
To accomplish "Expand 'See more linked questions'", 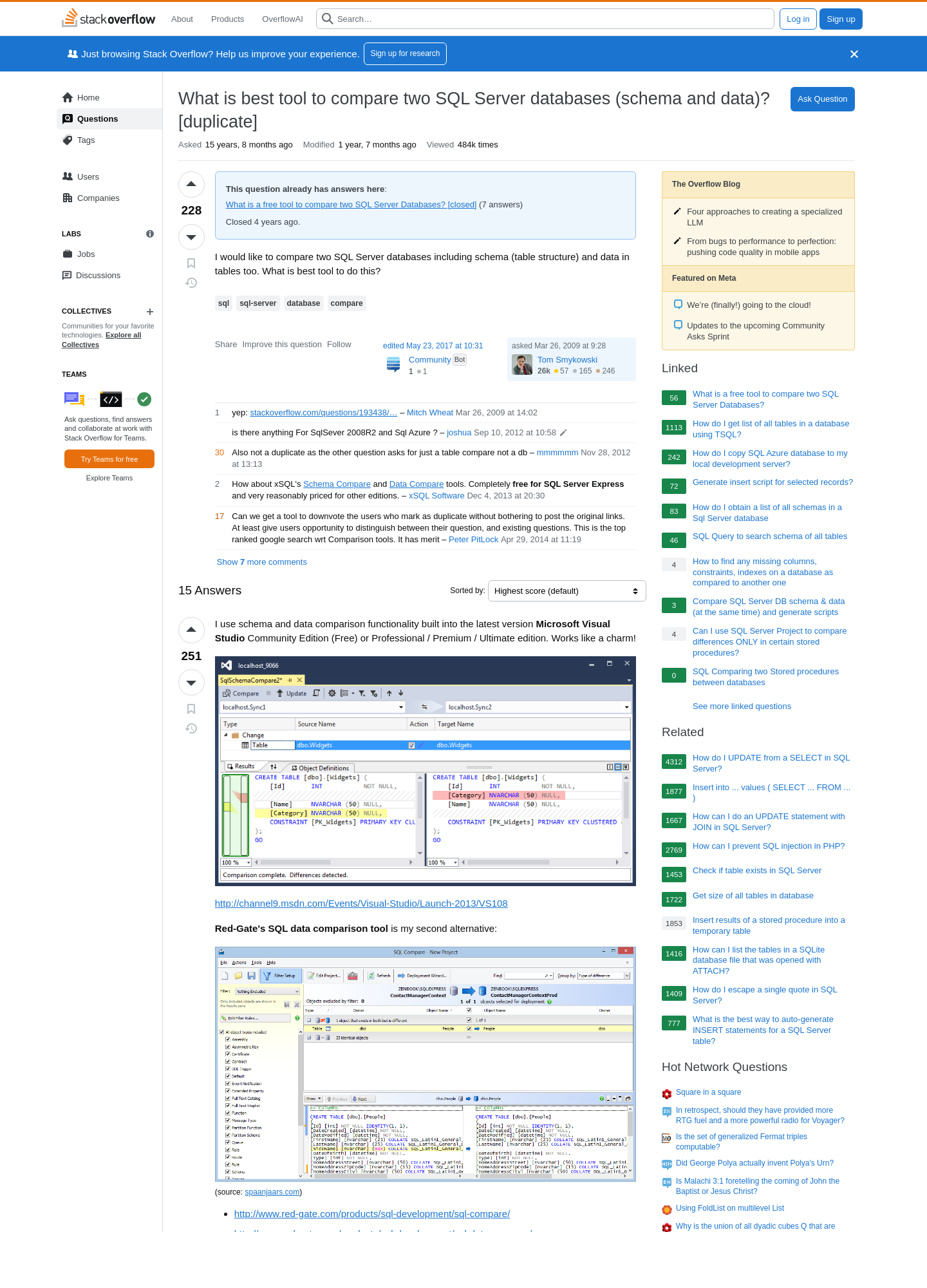I will tap(742, 706).
